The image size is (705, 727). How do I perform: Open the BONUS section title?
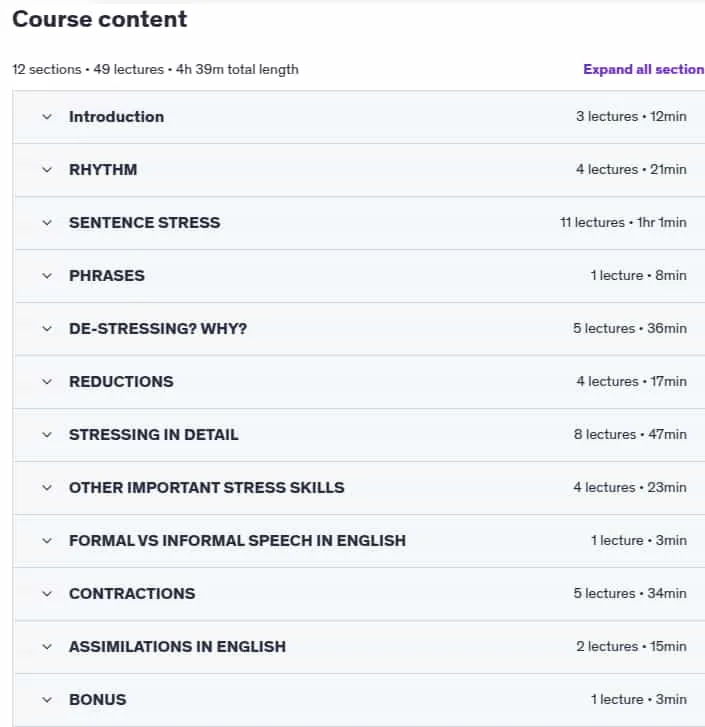(x=98, y=700)
